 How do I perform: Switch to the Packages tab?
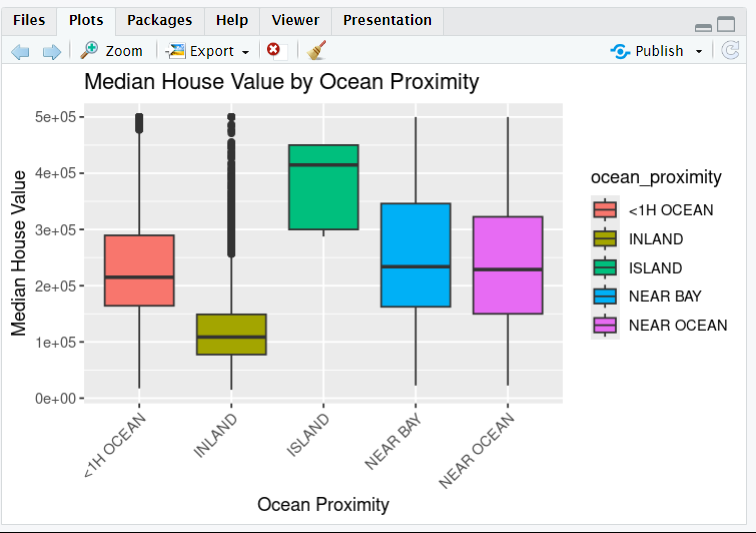click(x=160, y=20)
